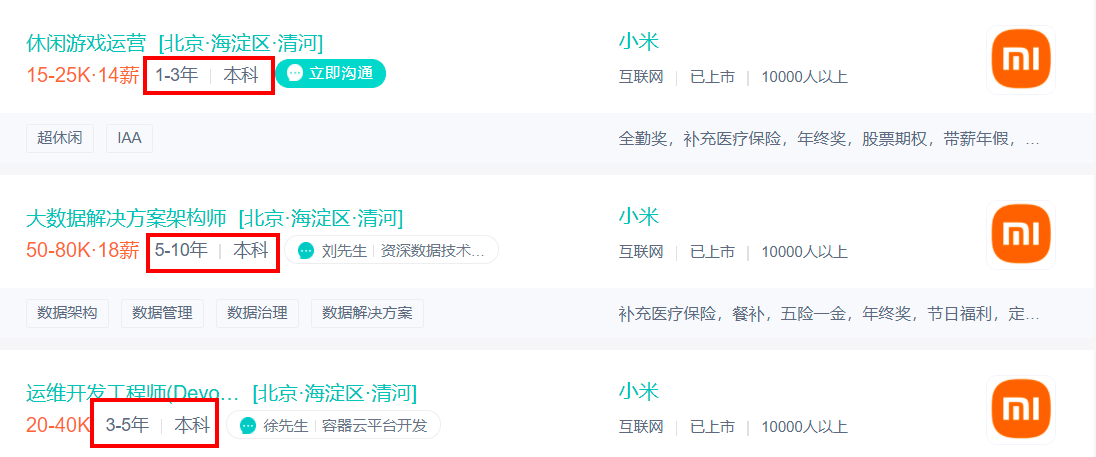This screenshot has height=457, width=1096.
Task: Open 小米 company link in first listing
Action: [x=639, y=41]
